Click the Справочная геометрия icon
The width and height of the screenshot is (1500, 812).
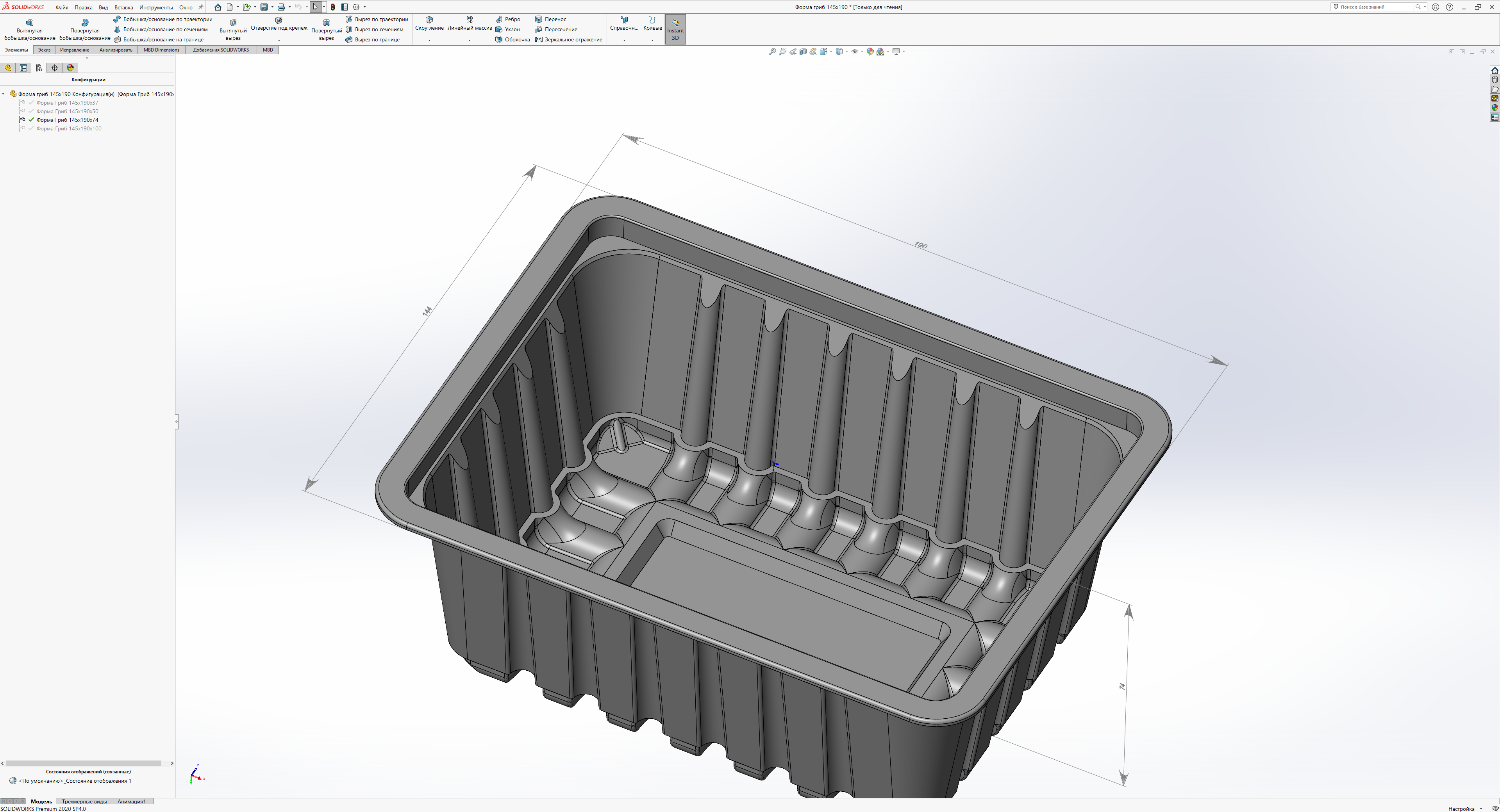[x=624, y=20]
